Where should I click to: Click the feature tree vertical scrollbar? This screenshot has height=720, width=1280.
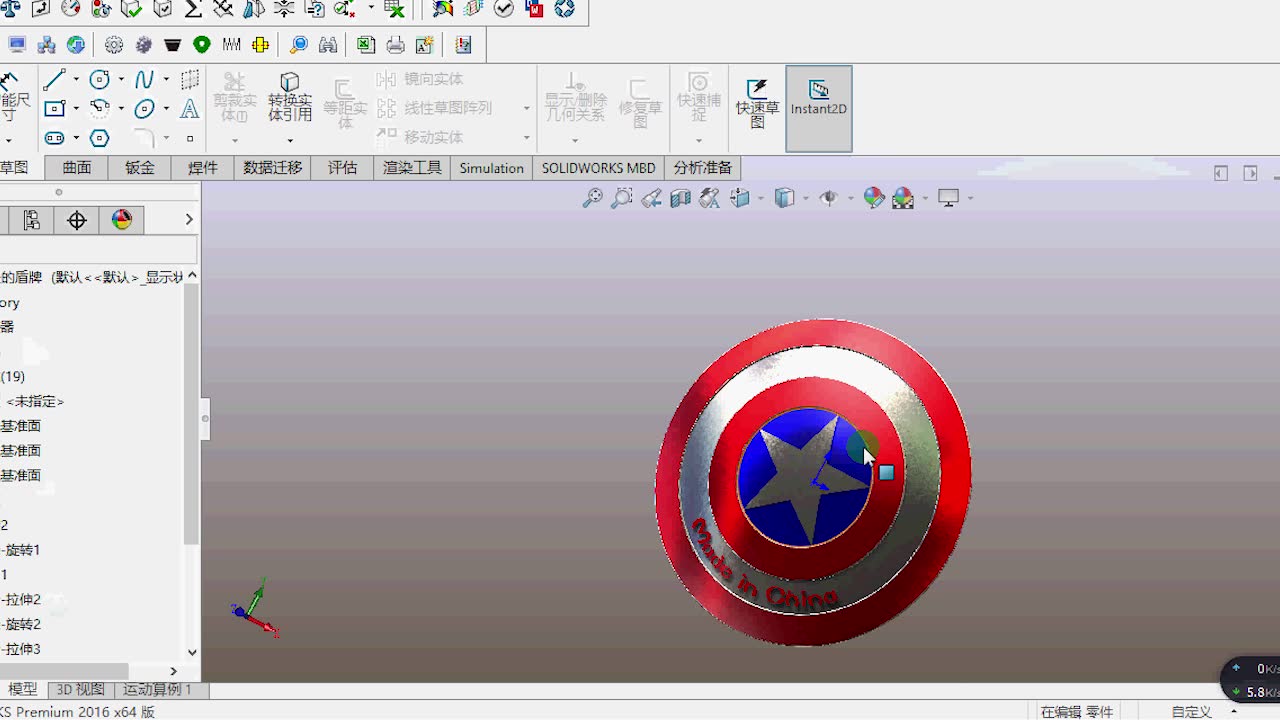[192, 413]
